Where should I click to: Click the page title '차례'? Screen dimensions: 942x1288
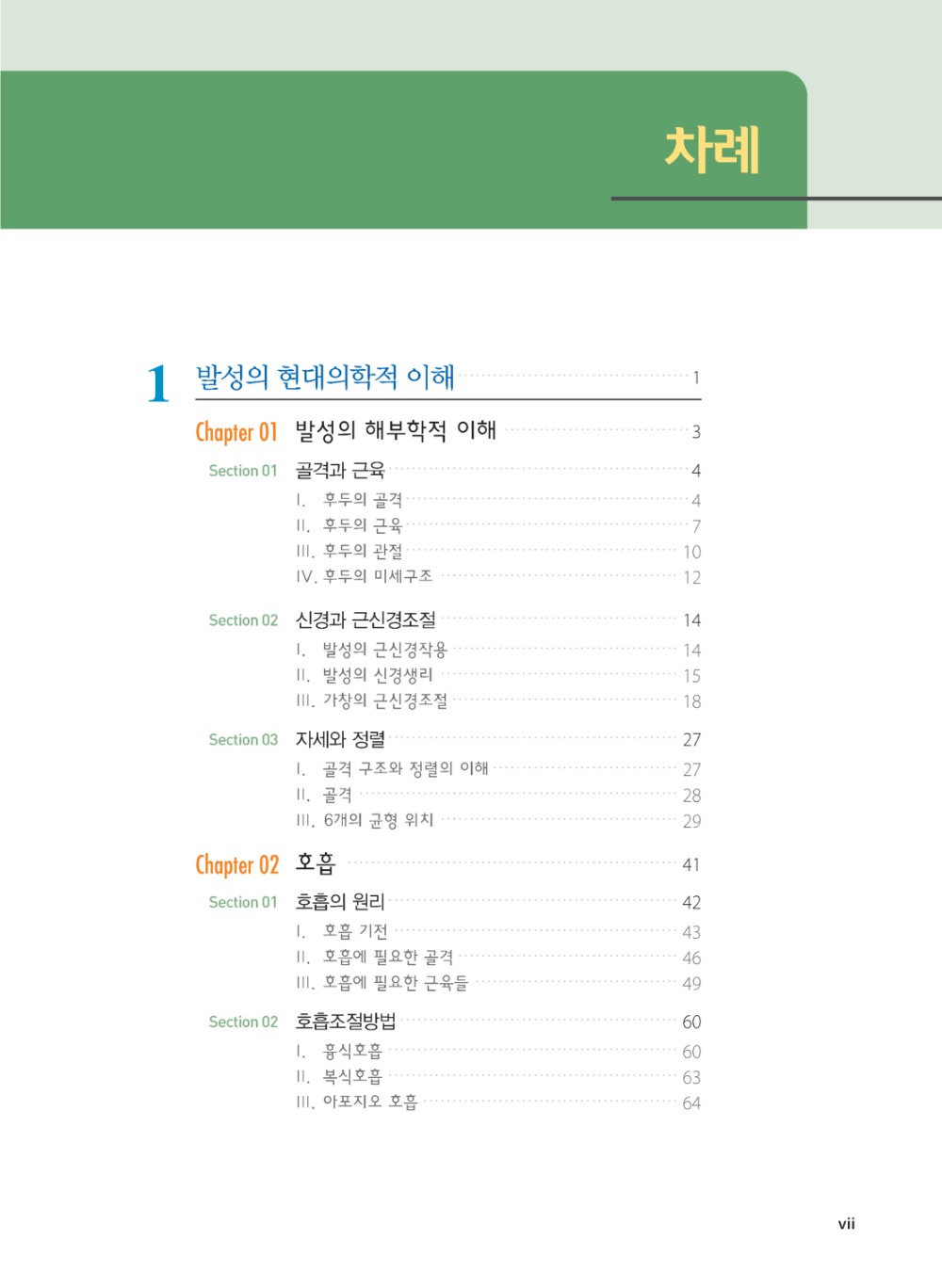click(x=712, y=149)
